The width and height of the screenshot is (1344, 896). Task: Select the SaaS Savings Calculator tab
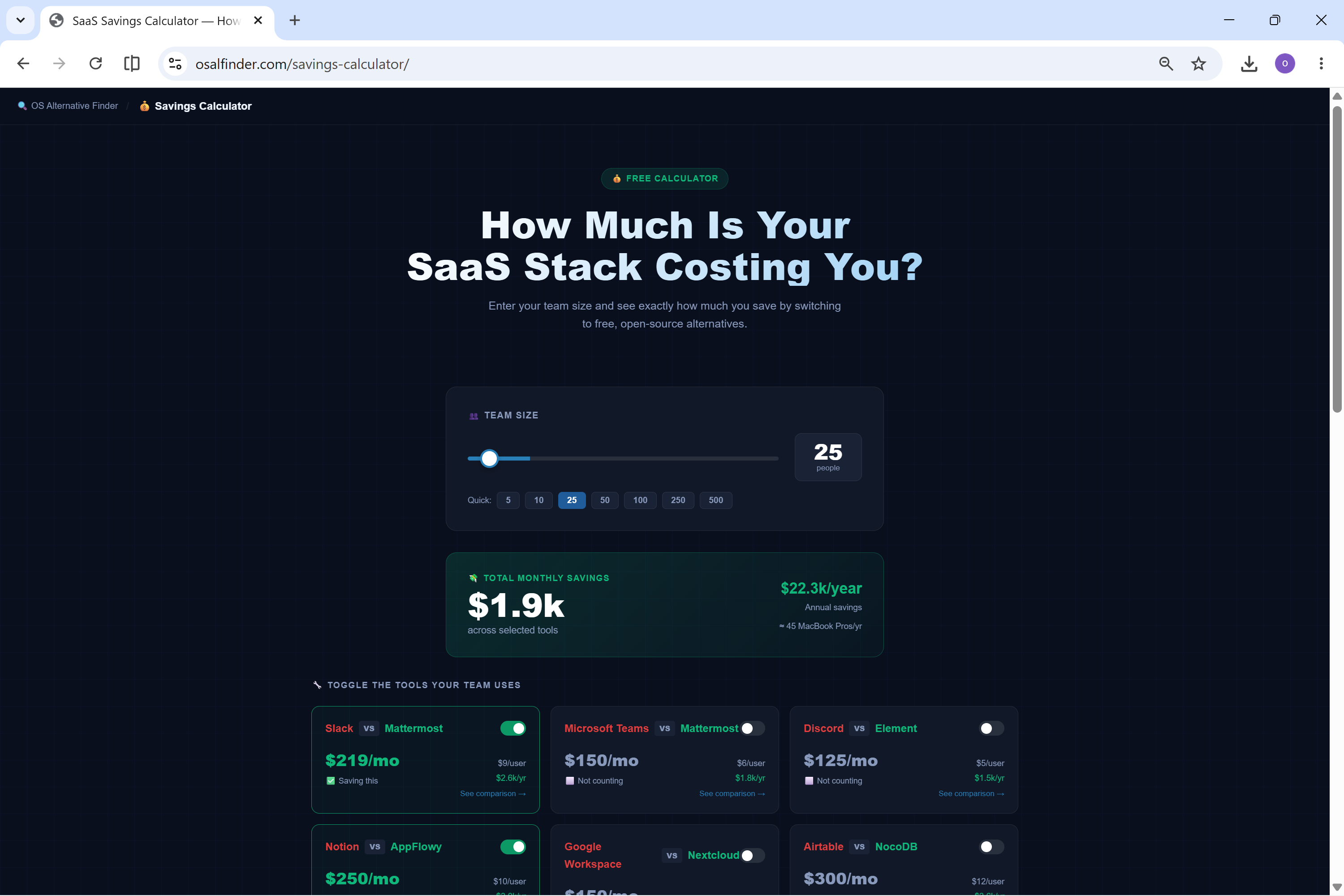tap(157, 21)
